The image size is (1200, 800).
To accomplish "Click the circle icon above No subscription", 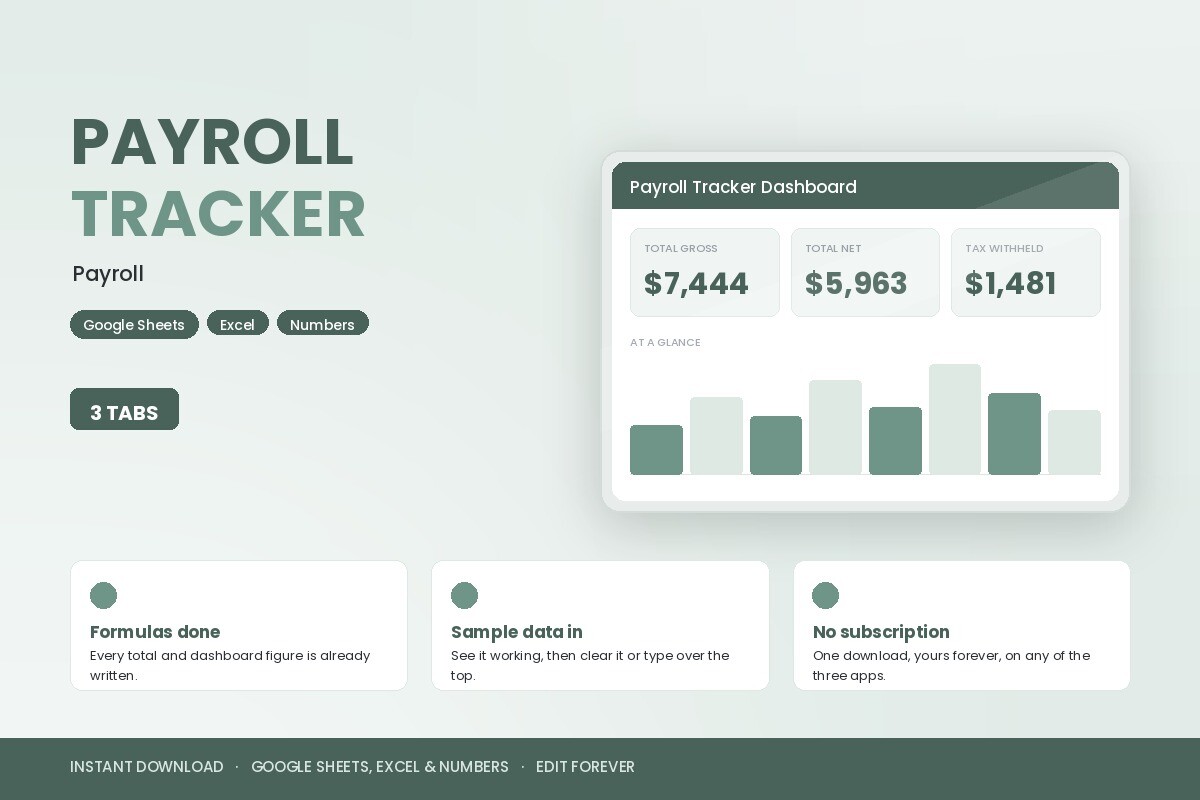I will click(x=825, y=595).
